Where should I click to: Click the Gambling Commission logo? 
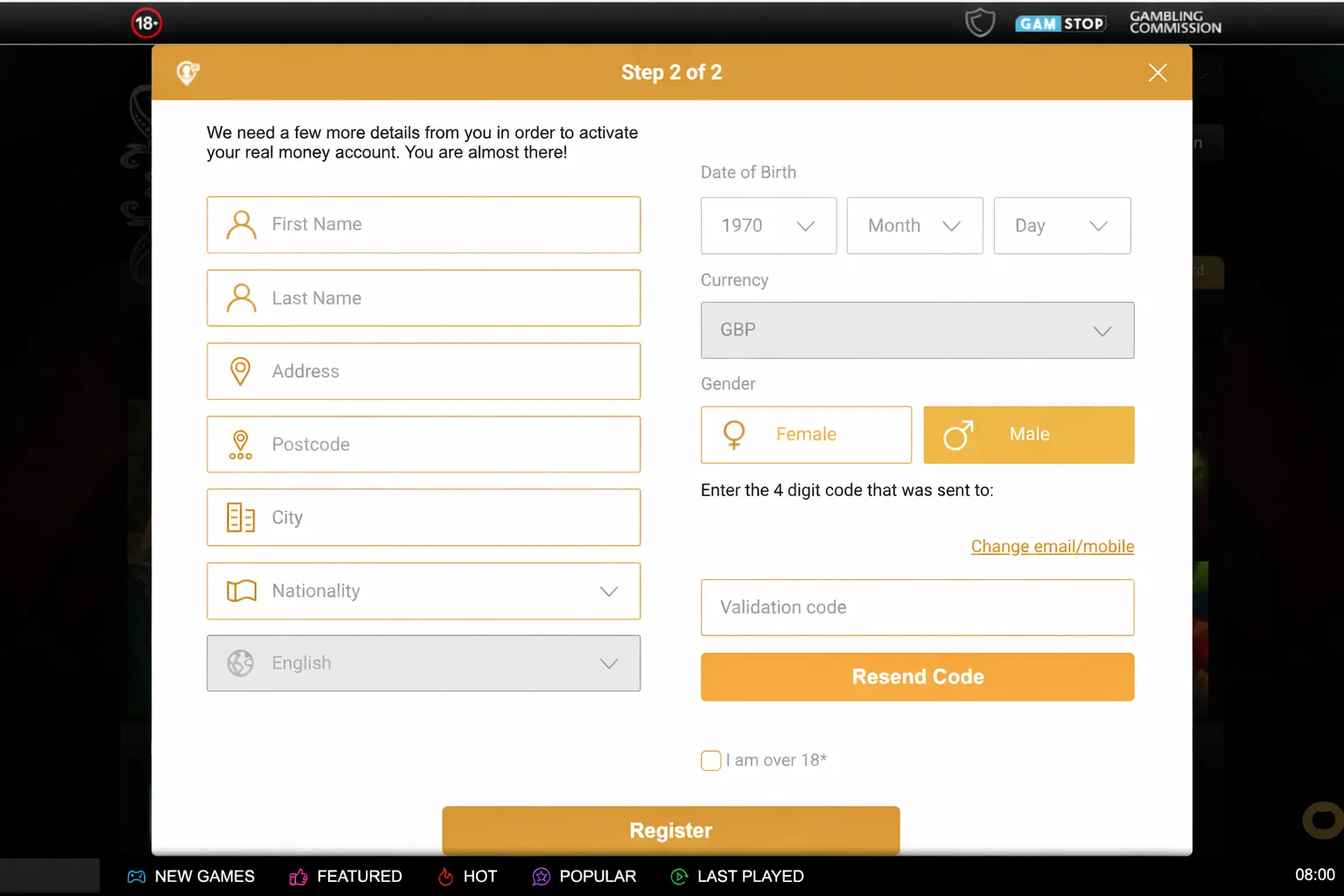tap(1173, 22)
